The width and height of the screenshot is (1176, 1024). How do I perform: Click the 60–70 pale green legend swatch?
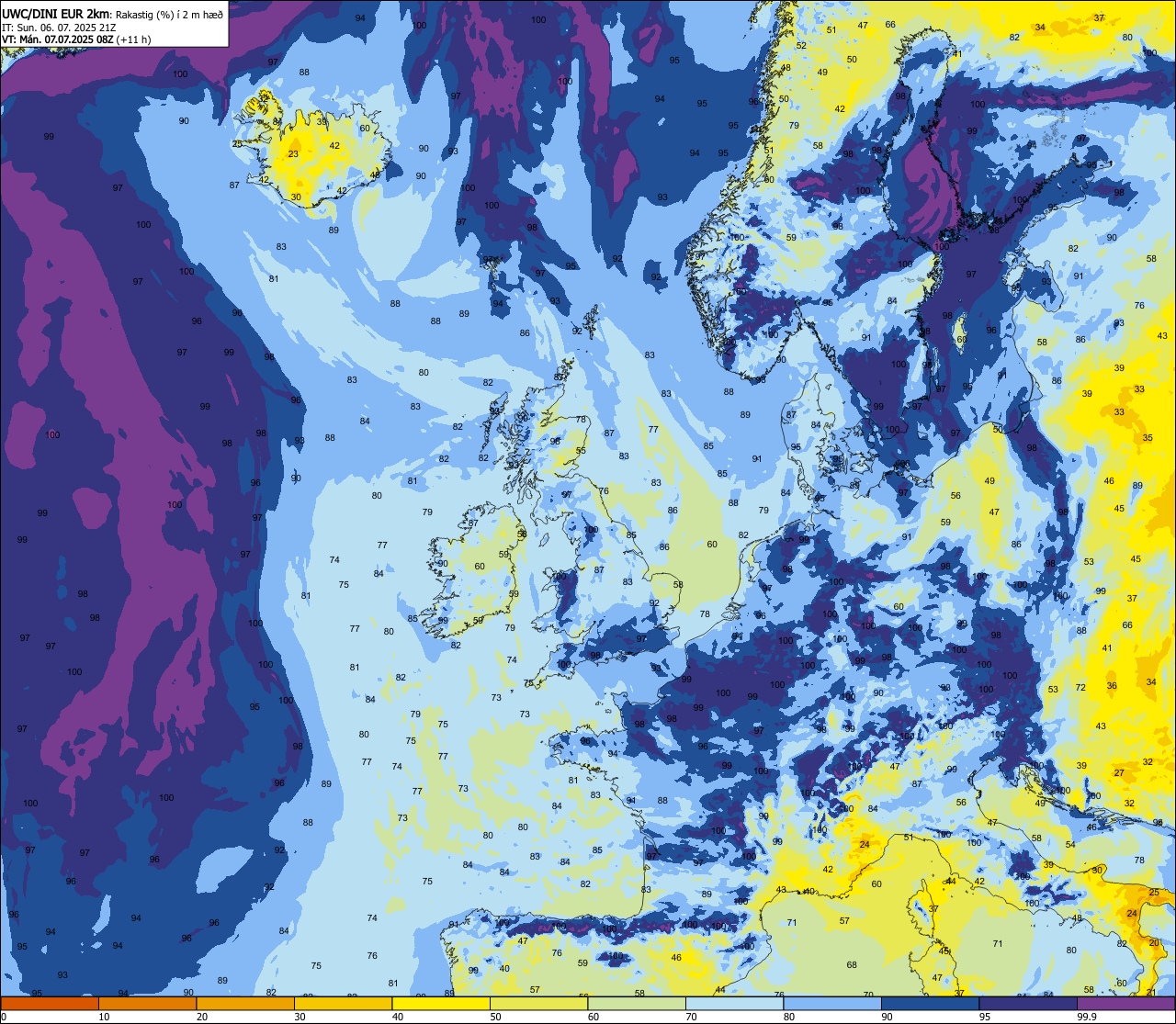(x=637, y=1003)
